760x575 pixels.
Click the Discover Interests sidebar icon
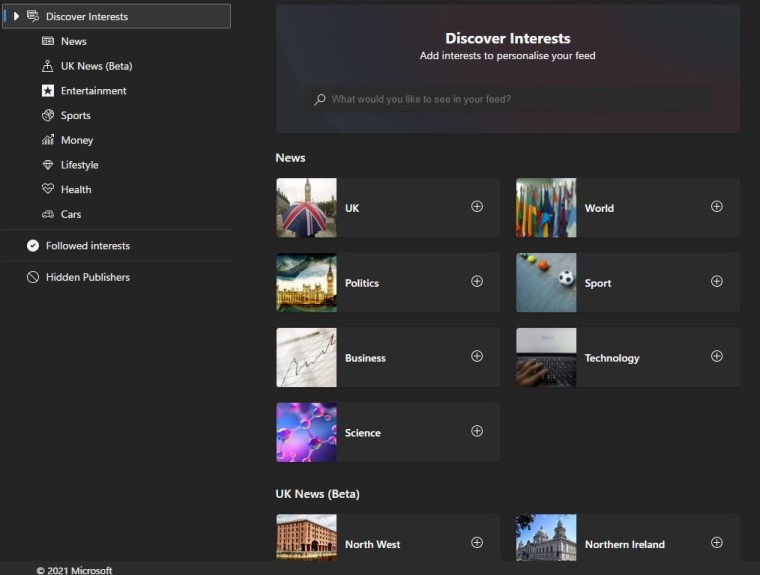pos(33,16)
